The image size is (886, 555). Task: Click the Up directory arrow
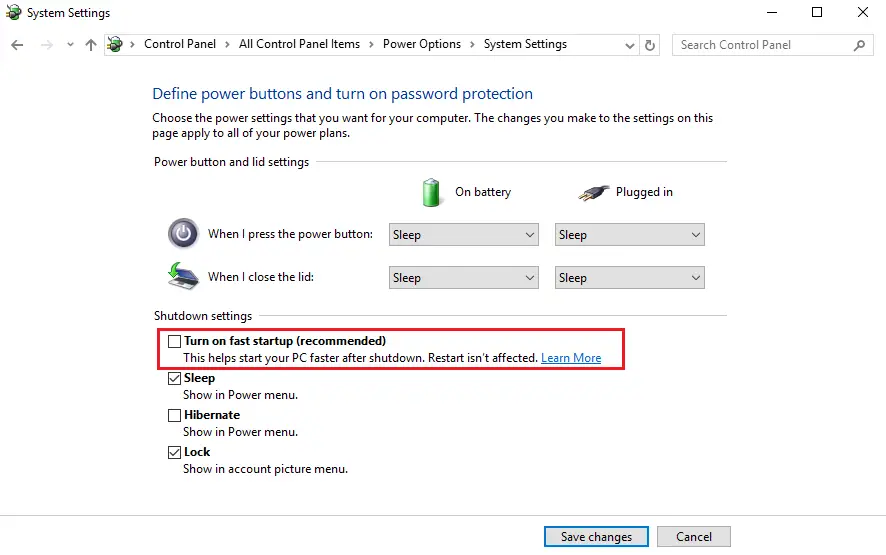click(x=91, y=45)
